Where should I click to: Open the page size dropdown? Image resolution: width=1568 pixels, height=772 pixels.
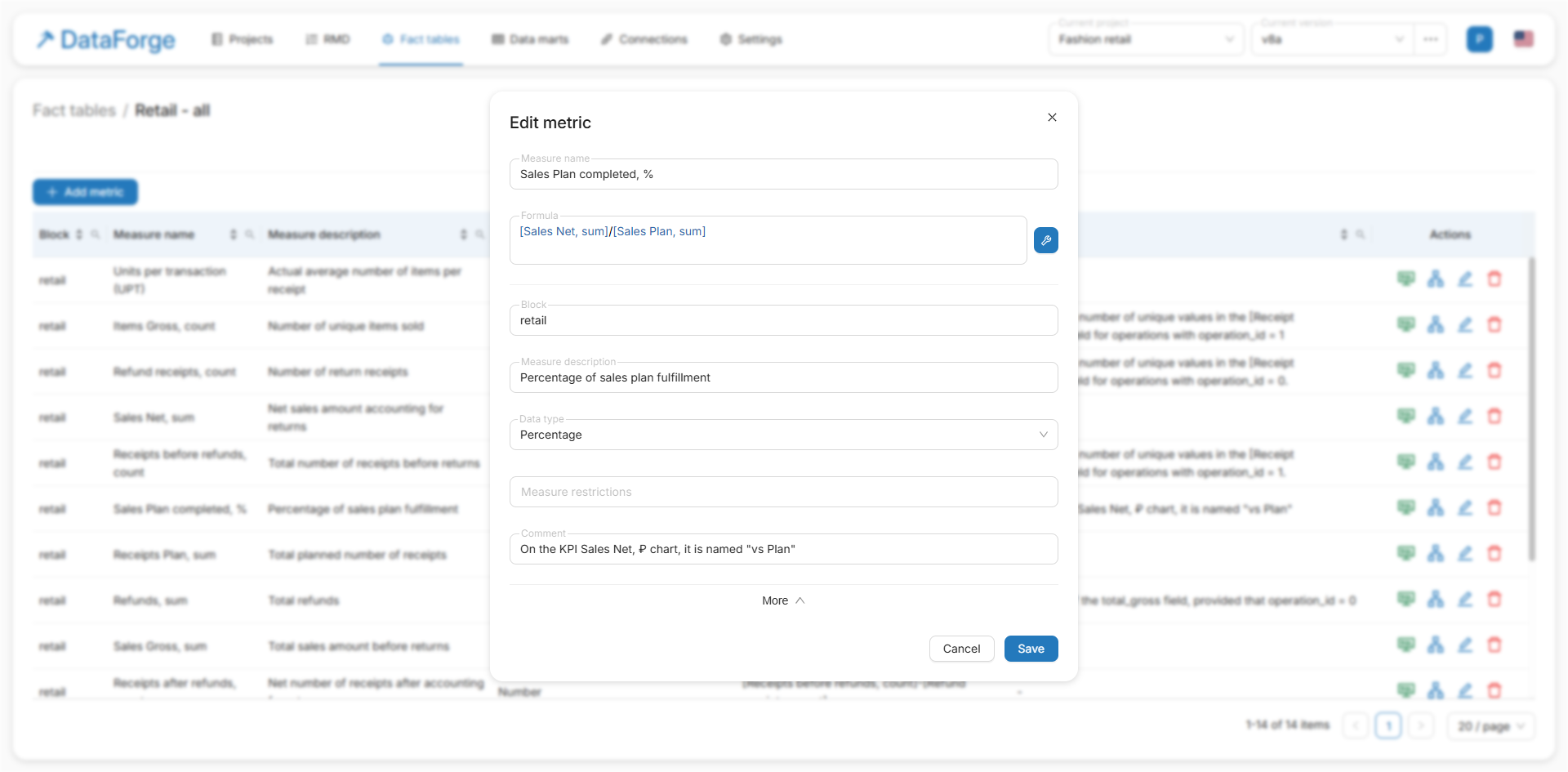click(x=1490, y=726)
